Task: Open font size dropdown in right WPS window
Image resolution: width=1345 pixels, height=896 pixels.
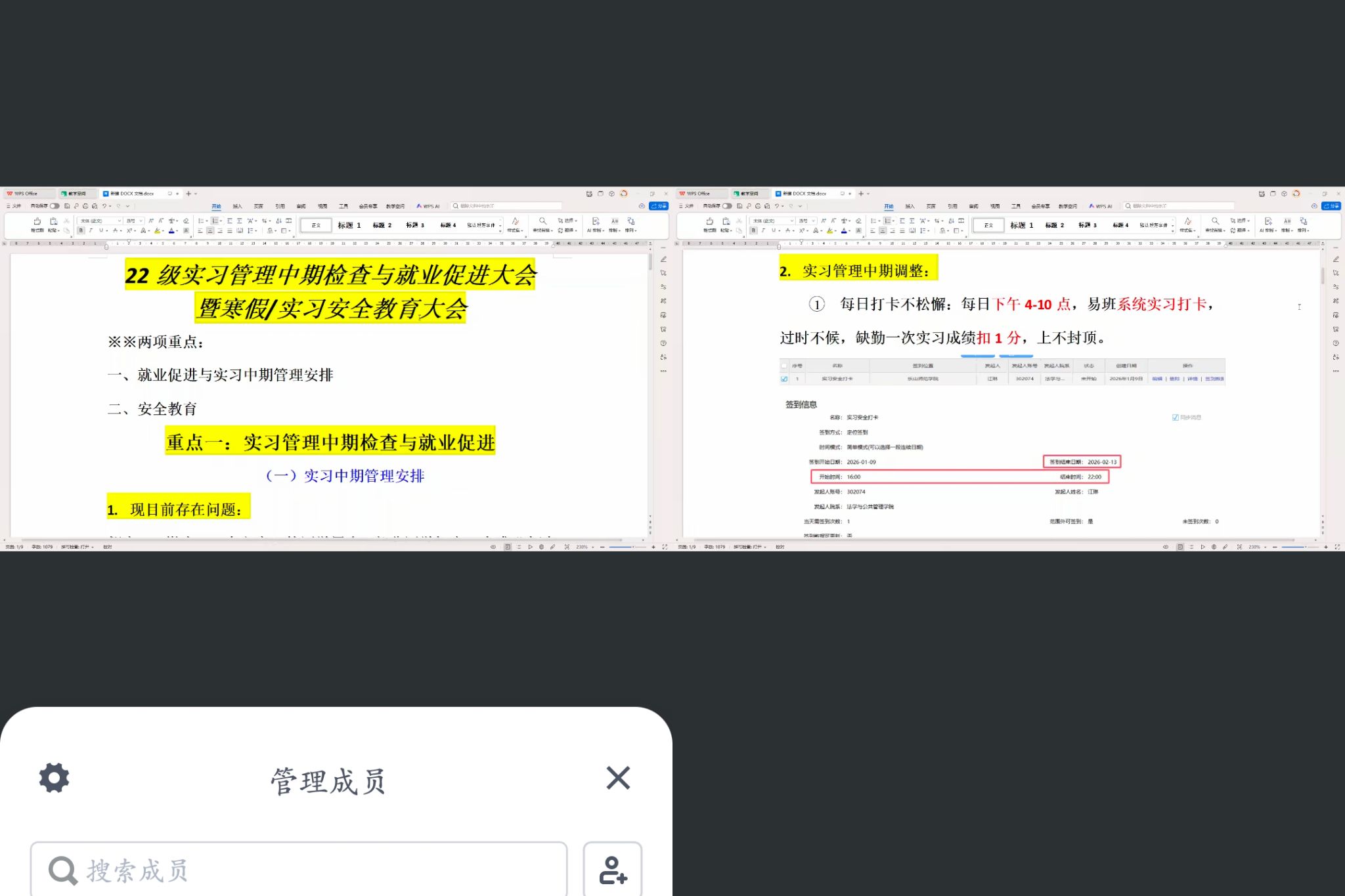Action: pyautogui.click(x=814, y=221)
